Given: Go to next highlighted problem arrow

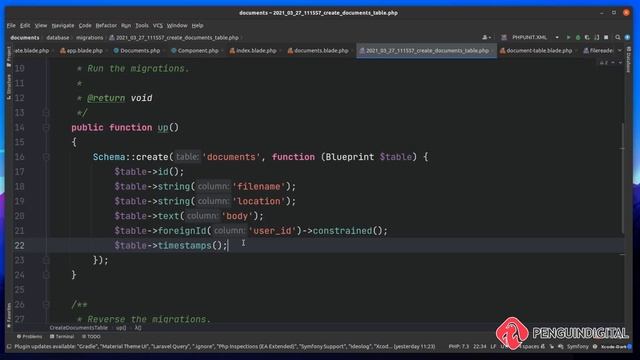Looking at the screenshot, I should [x=620, y=63].
